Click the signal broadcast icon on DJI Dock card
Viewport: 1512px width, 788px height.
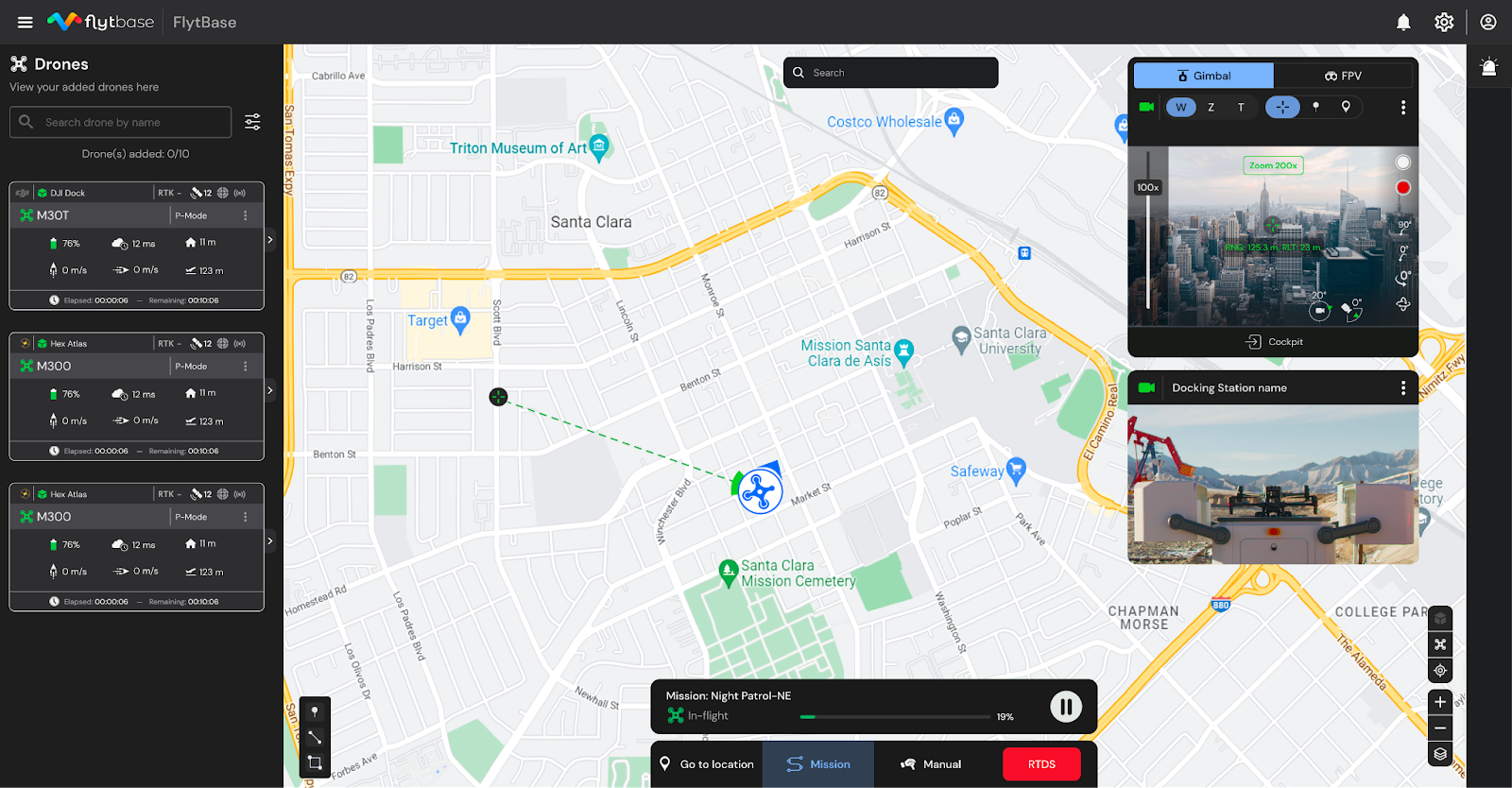pos(240,193)
